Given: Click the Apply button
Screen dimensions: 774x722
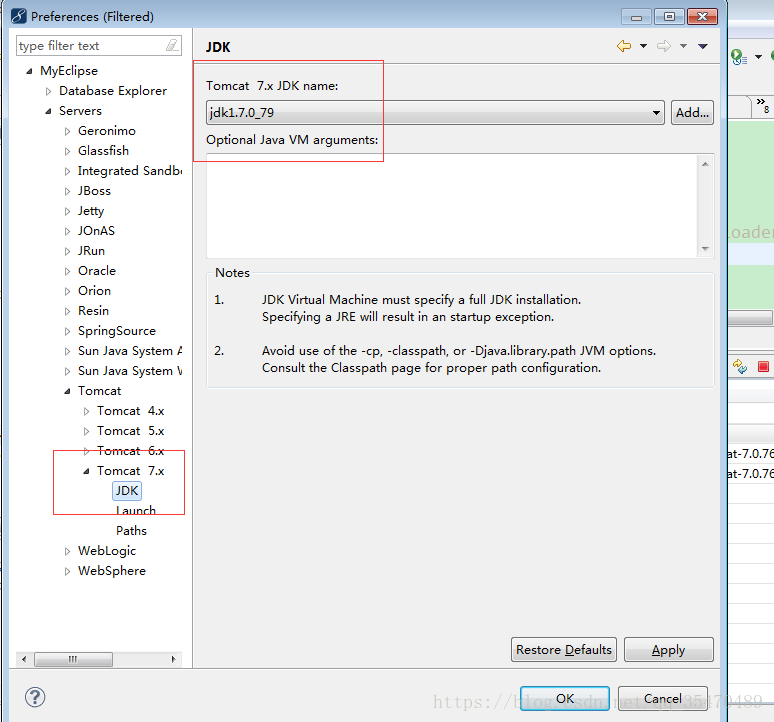Looking at the screenshot, I should tap(668, 649).
